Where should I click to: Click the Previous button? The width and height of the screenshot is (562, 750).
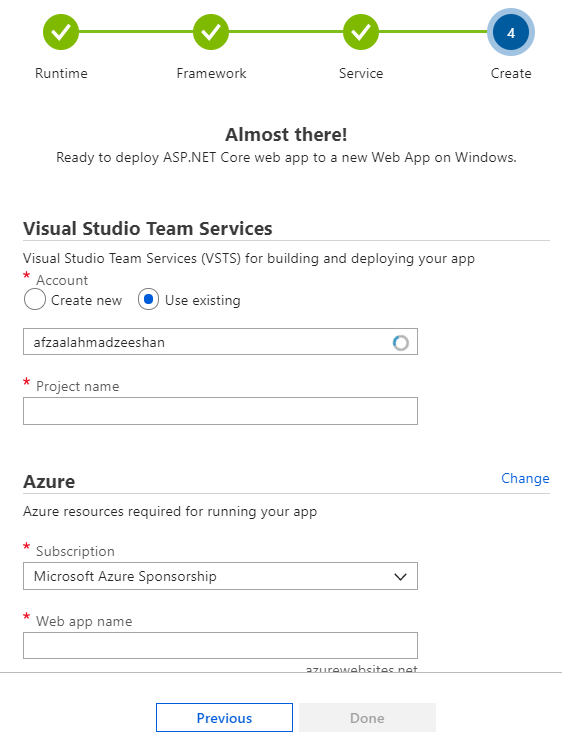[x=224, y=717]
